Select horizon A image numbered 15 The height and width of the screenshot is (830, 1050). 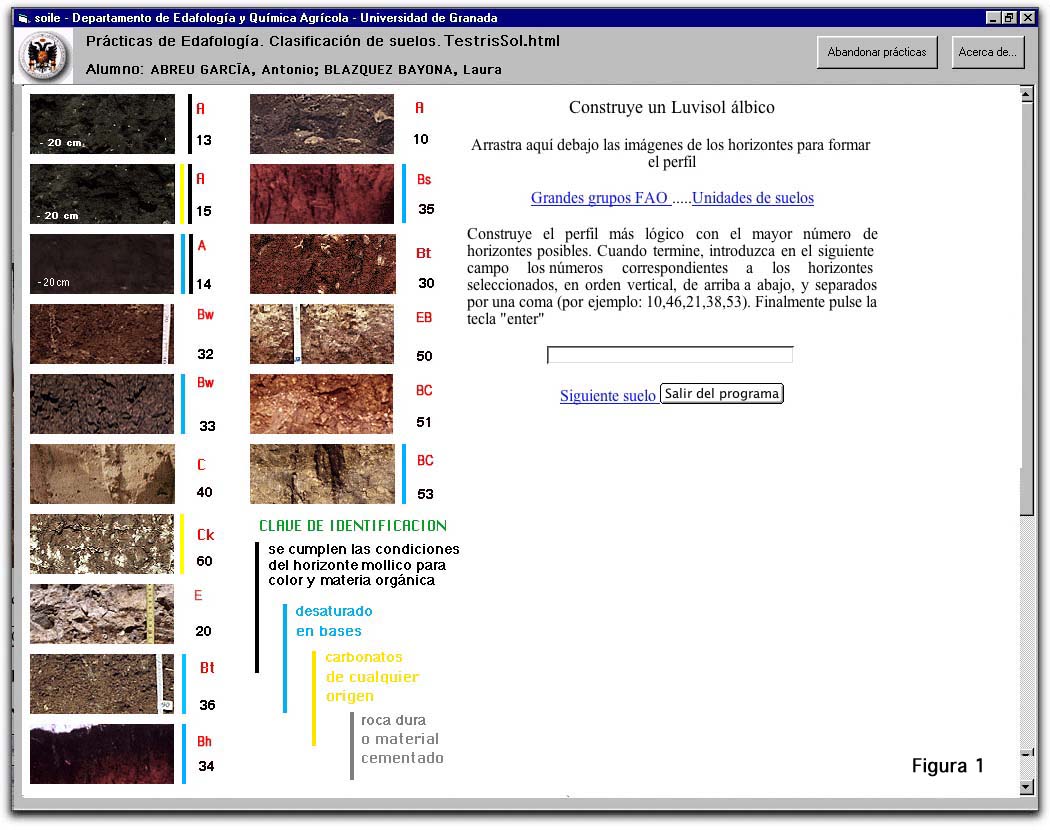click(x=102, y=194)
